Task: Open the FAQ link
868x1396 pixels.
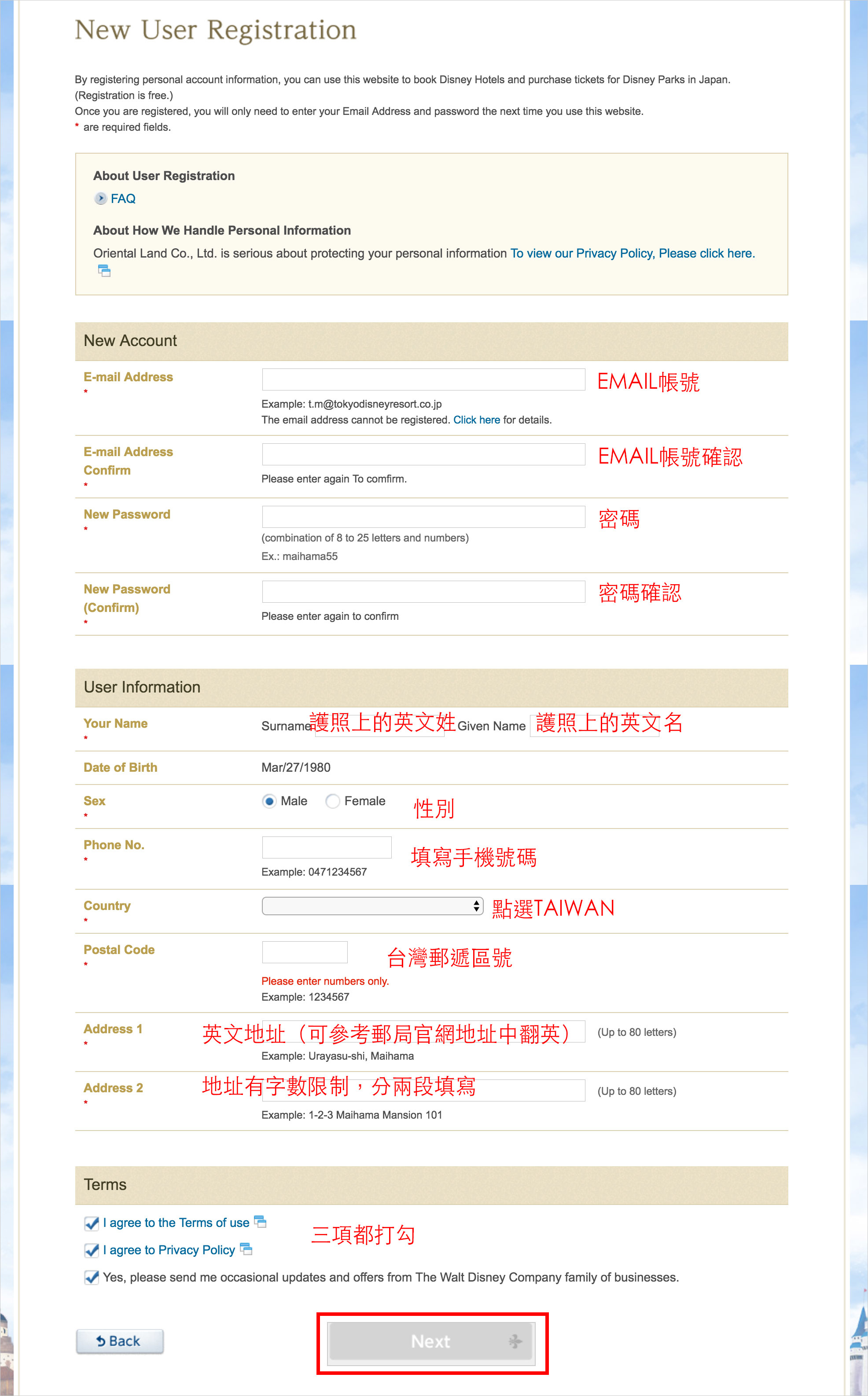Action: coord(123,199)
